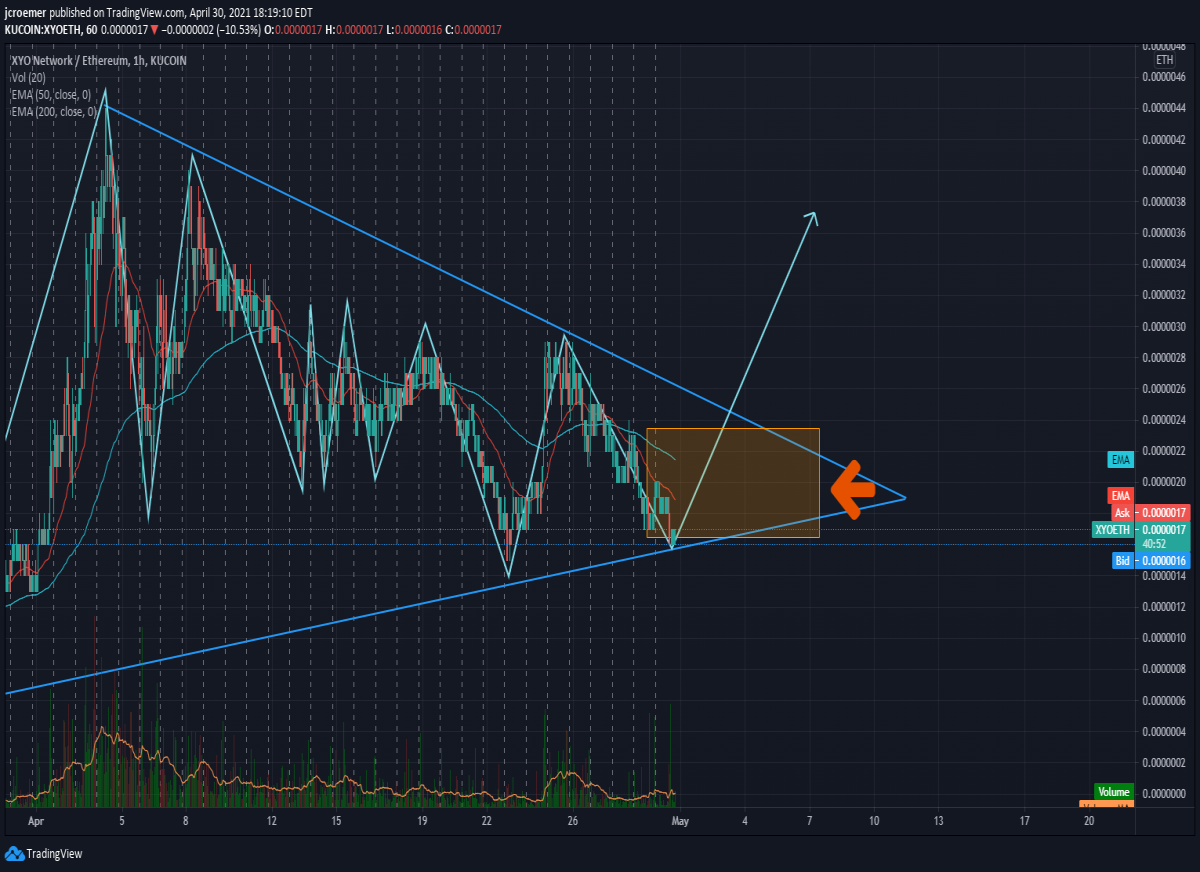Click price axis value '0.0000036'
Image resolution: width=1200 pixels, height=872 pixels.
click(x=1164, y=233)
